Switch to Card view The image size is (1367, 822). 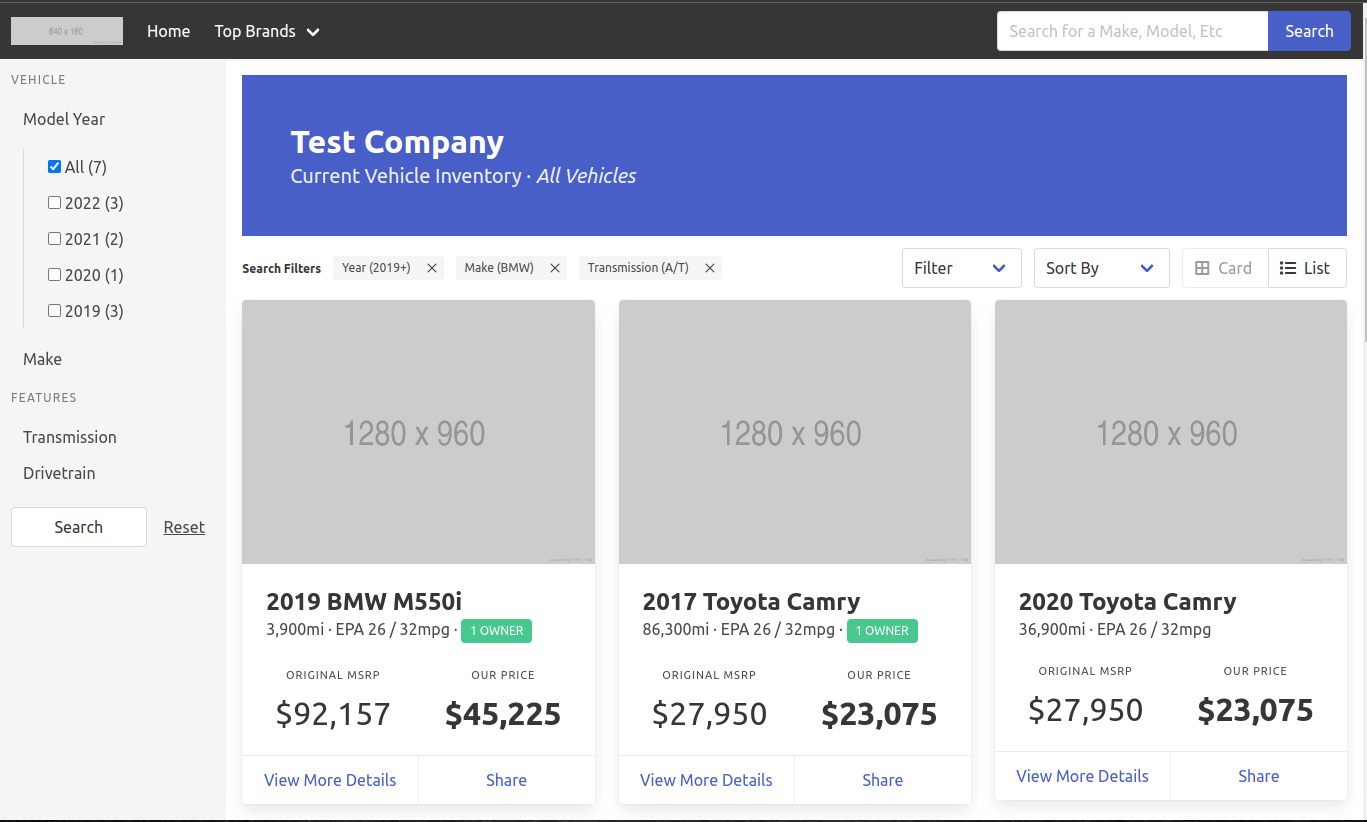(1225, 268)
